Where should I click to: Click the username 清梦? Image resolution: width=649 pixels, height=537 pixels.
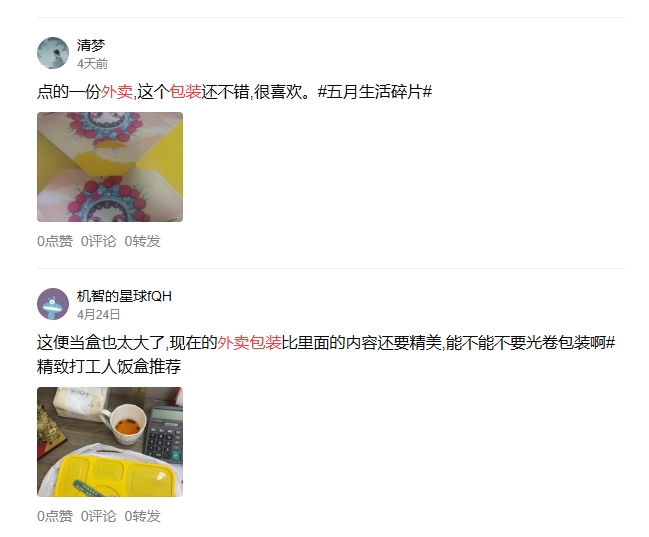tap(91, 45)
